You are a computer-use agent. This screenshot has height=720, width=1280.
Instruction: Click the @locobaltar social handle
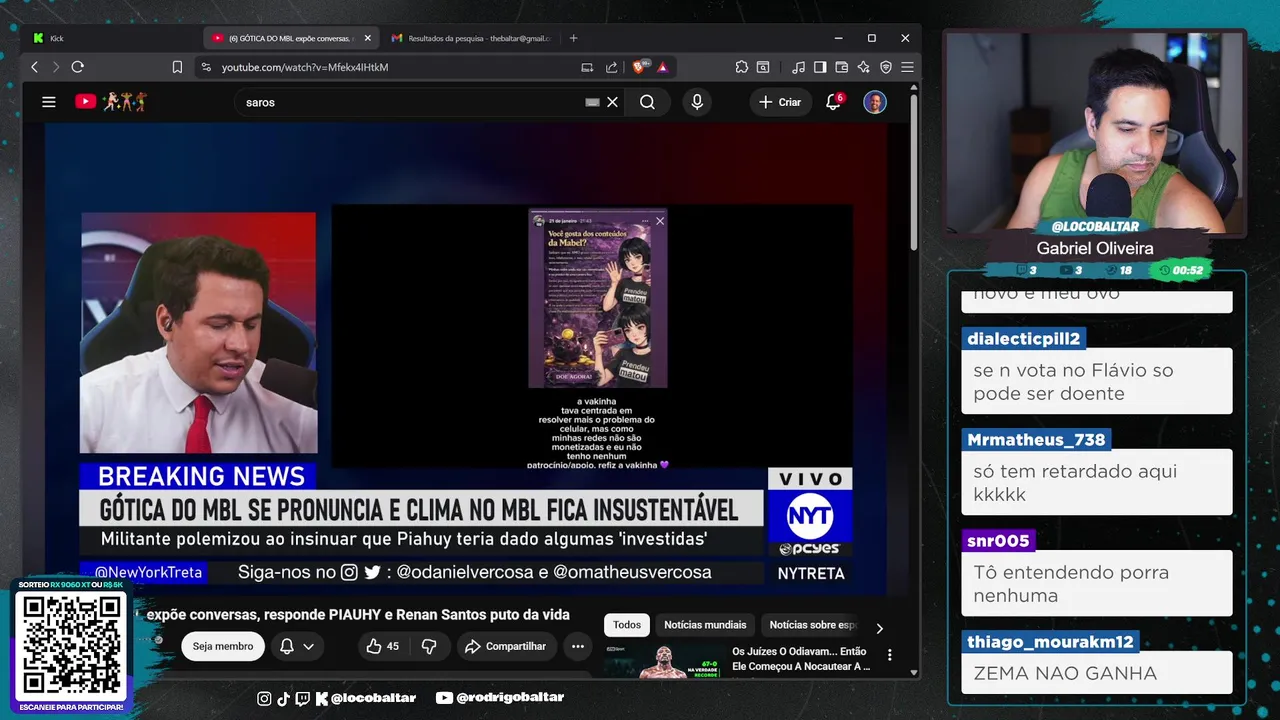(365, 698)
